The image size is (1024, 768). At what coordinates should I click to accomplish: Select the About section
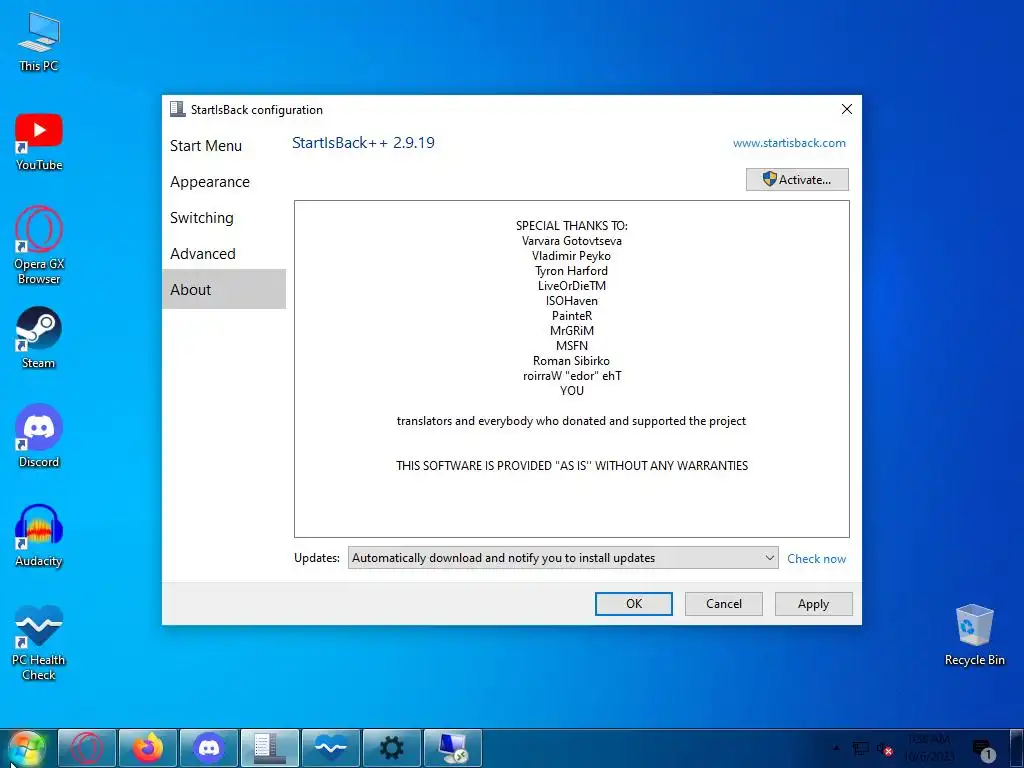pos(224,289)
